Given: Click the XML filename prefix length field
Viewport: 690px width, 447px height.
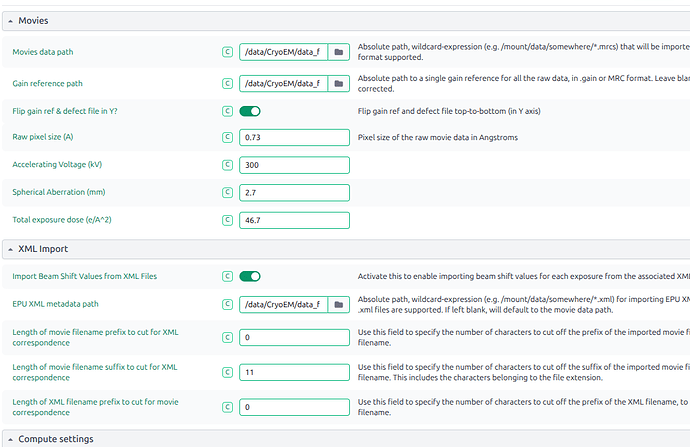Looking at the screenshot, I should (x=294, y=407).
